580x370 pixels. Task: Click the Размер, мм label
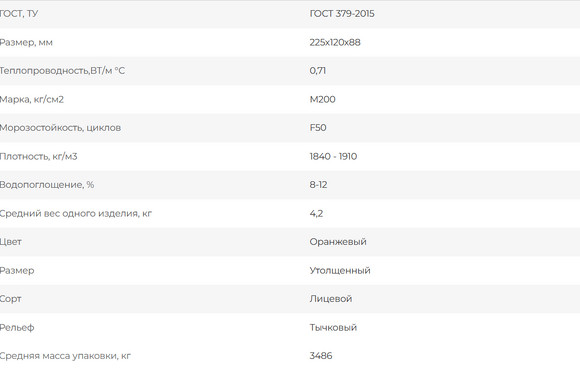[x=26, y=43]
